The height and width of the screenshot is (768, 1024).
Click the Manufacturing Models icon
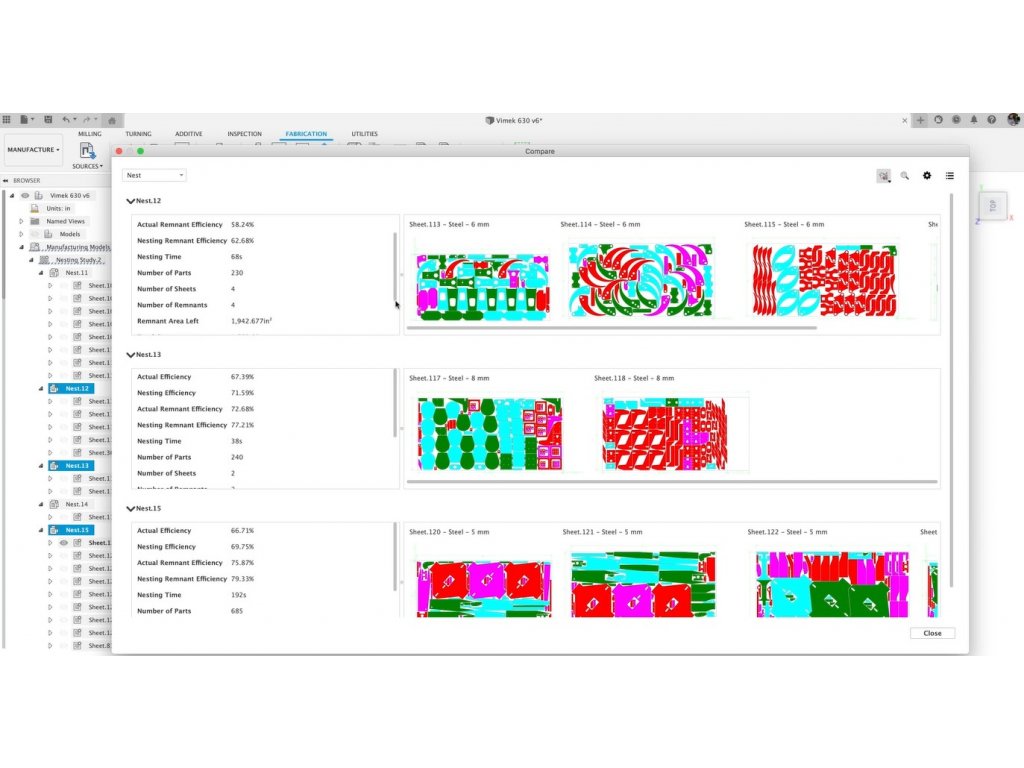(x=35, y=247)
